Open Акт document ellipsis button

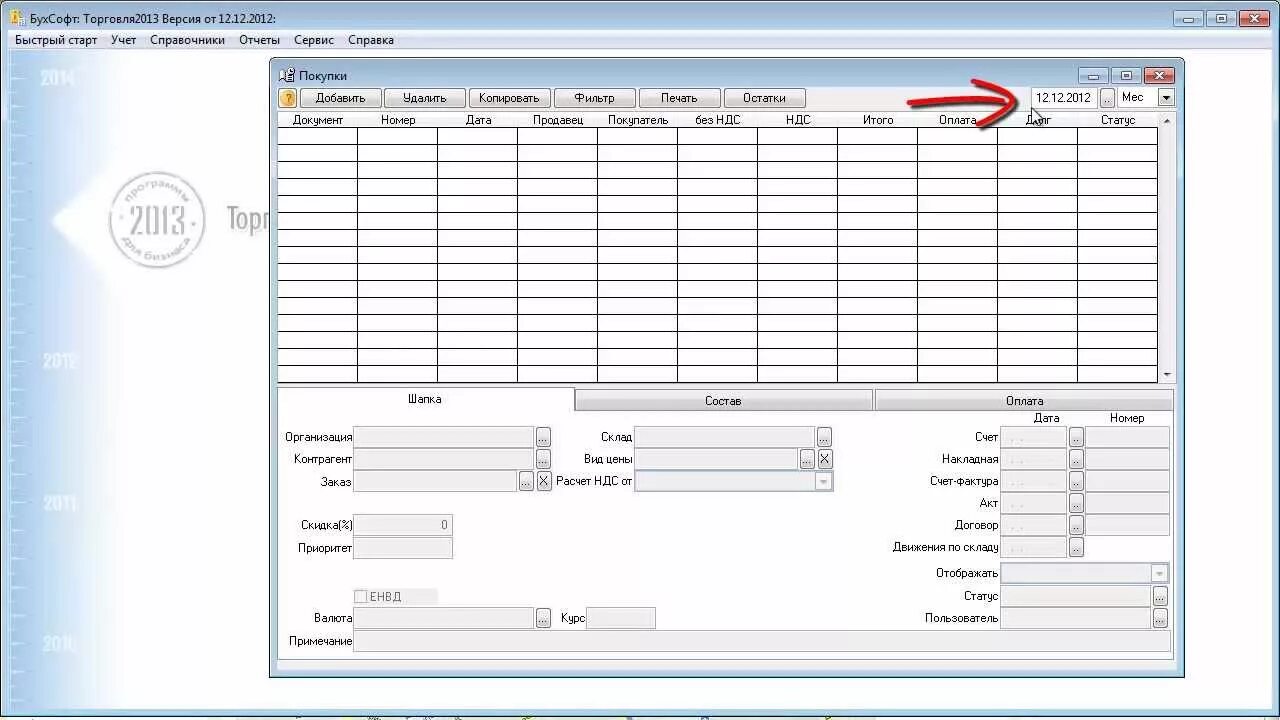(x=1076, y=503)
